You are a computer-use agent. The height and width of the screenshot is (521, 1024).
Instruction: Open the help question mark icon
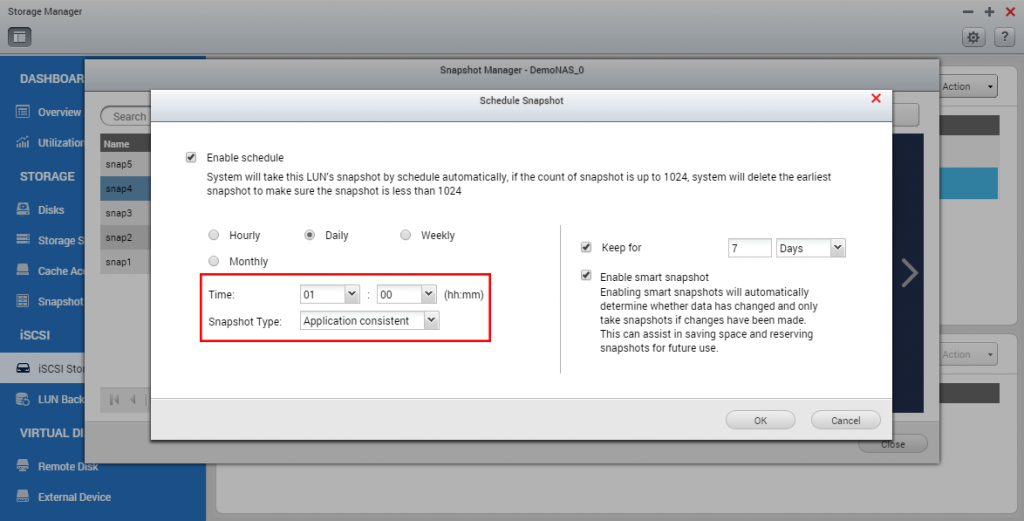1005,37
